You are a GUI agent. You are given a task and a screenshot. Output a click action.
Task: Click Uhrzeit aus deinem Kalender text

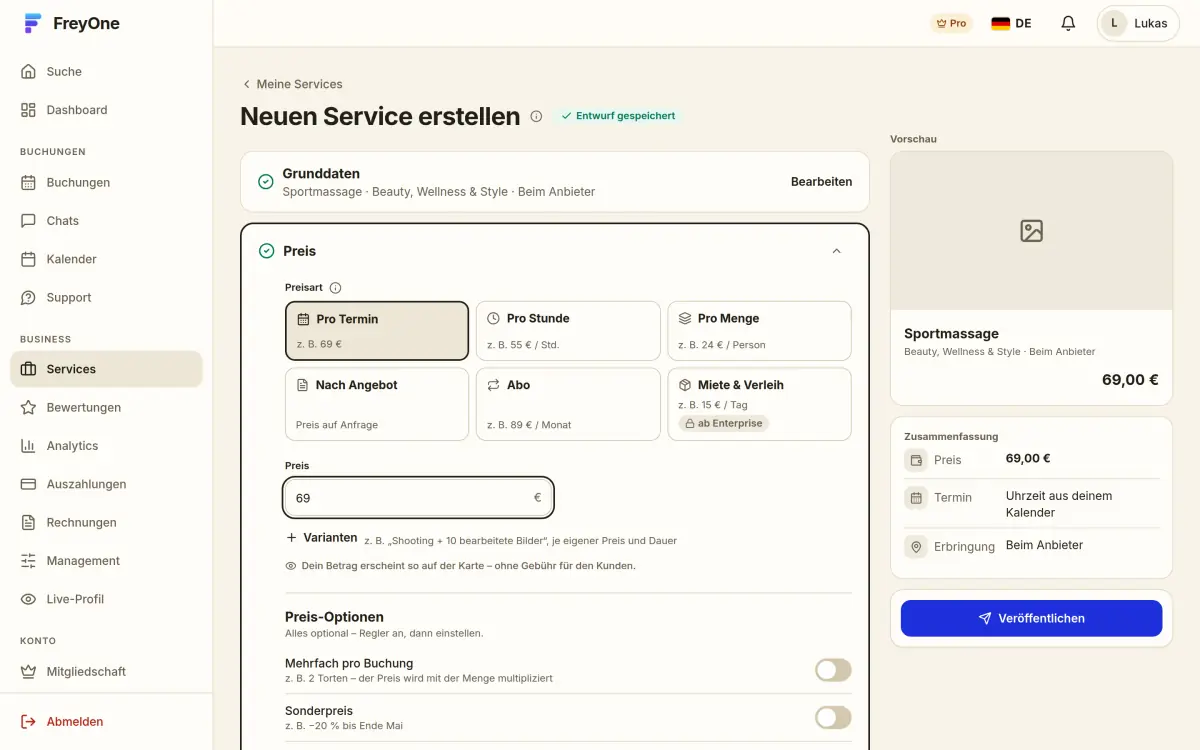point(1059,504)
